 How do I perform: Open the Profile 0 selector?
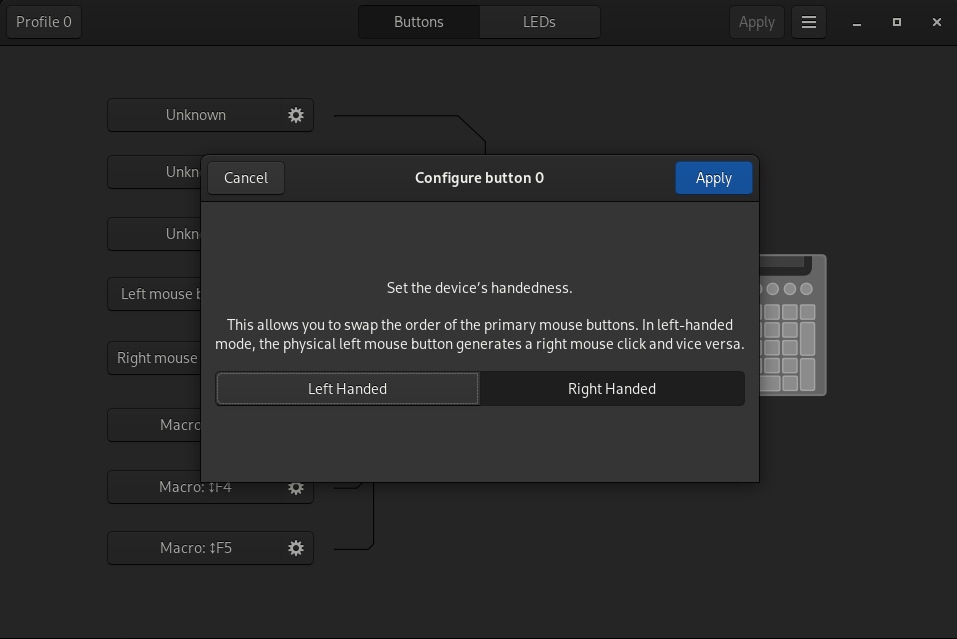pos(43,21)
